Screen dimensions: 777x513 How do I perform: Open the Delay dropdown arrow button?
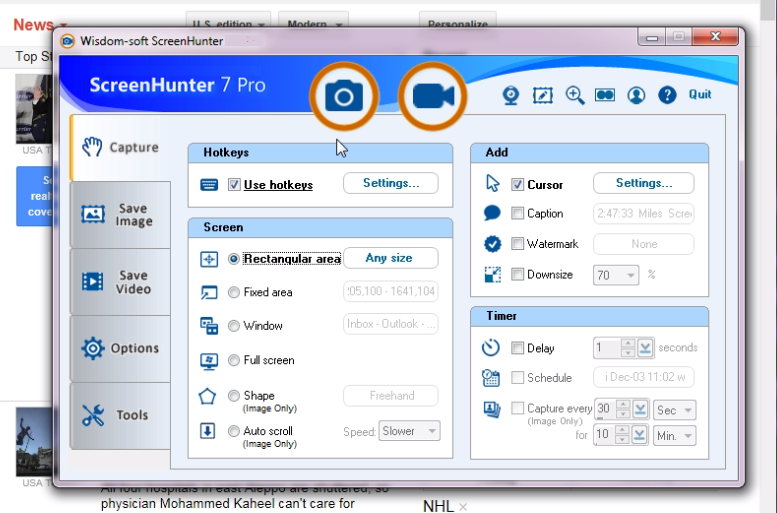645,348
